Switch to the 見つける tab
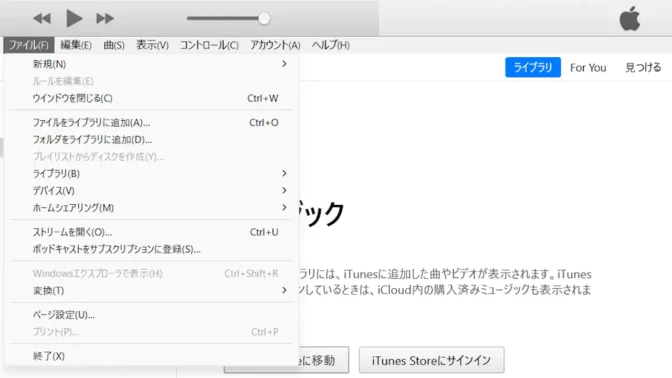 pyautogui.click(x=643, y=68)
